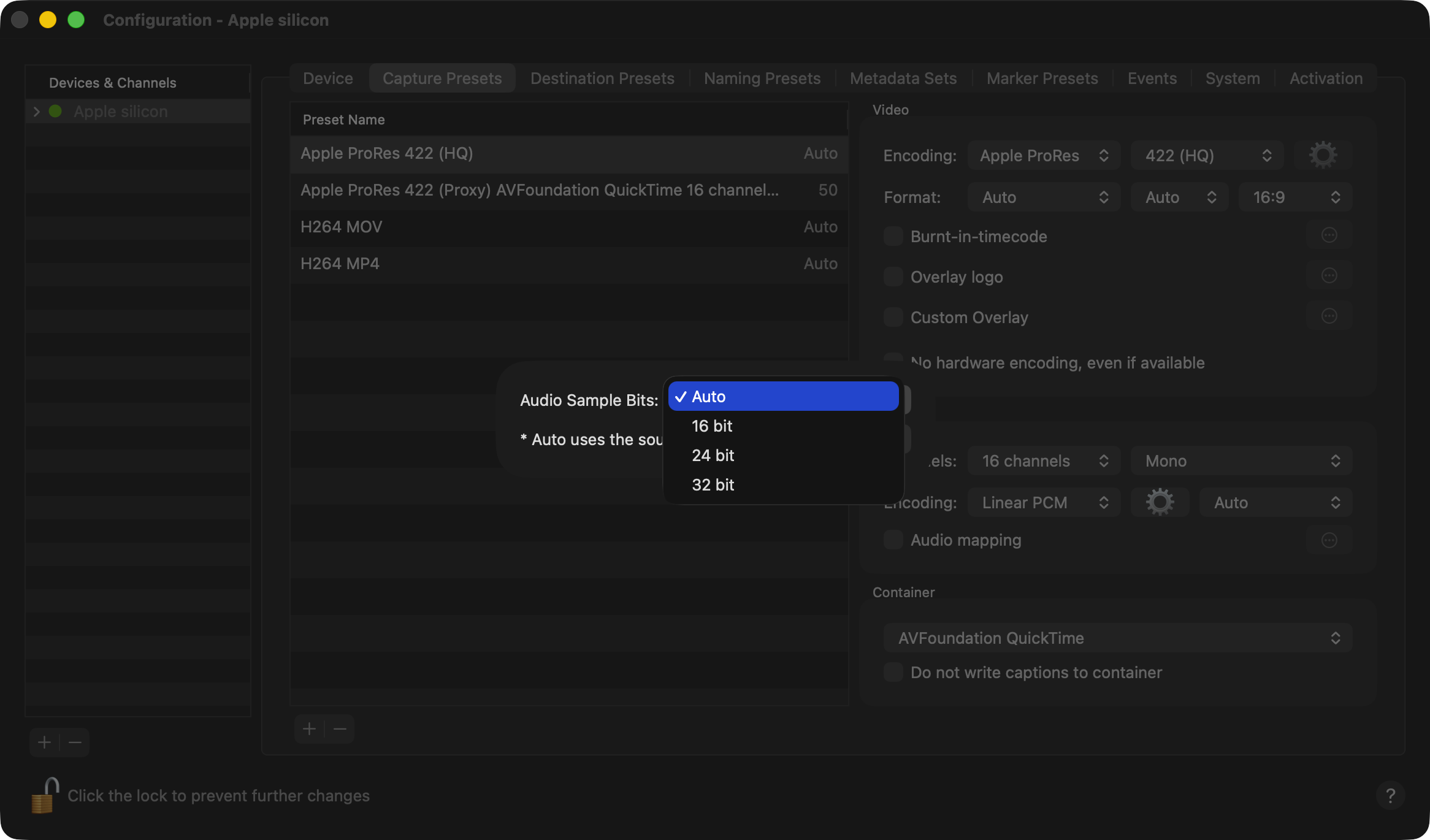Click the help question mark button

[1390, 796]
